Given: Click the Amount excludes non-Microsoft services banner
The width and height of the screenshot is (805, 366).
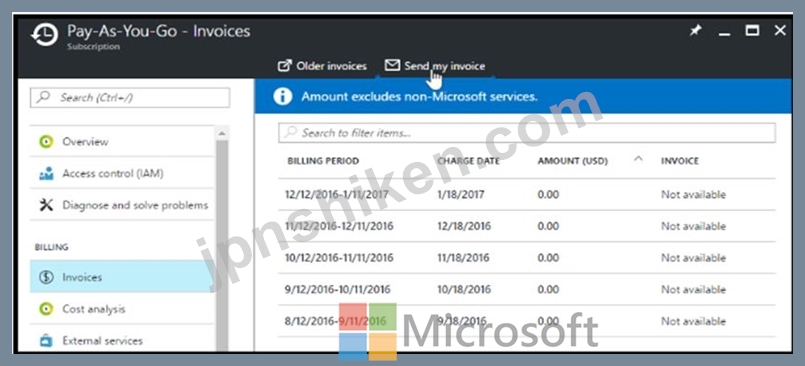Looking at the screenshot, I should (524, 97).
